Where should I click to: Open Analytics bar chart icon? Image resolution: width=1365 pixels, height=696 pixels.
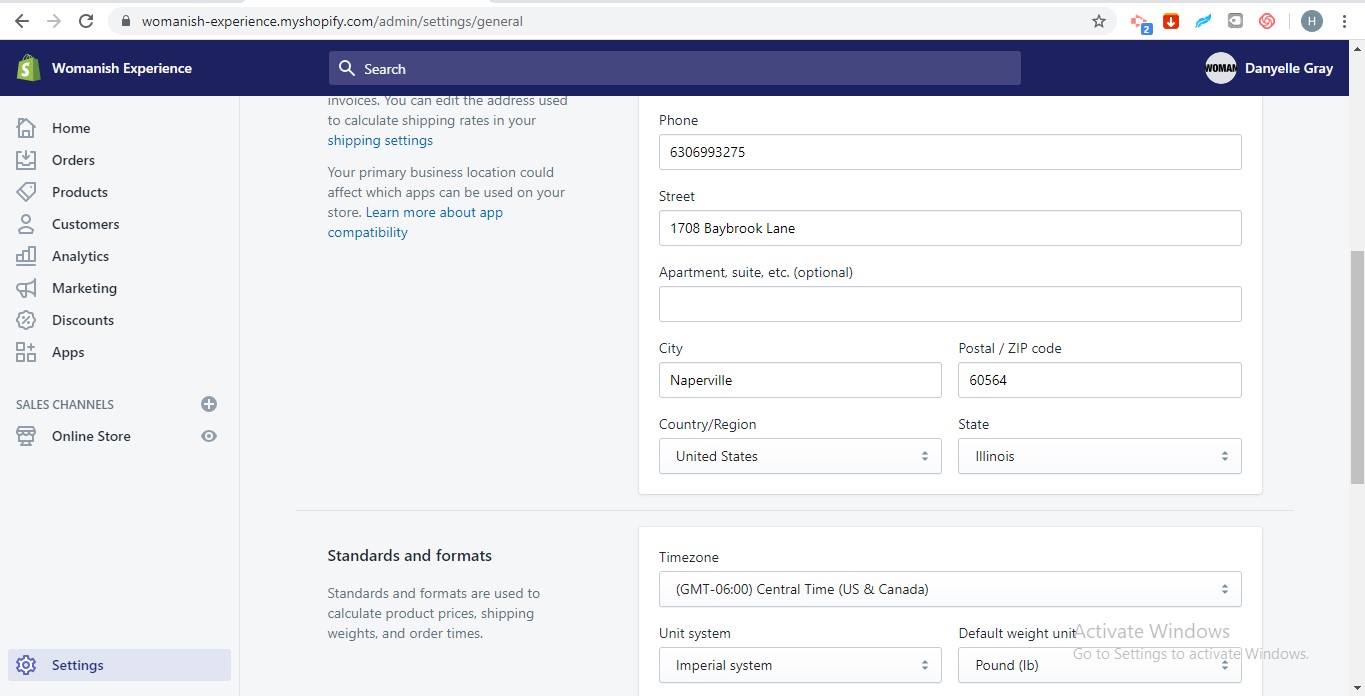pyautogui.click(x=26, y=256)
